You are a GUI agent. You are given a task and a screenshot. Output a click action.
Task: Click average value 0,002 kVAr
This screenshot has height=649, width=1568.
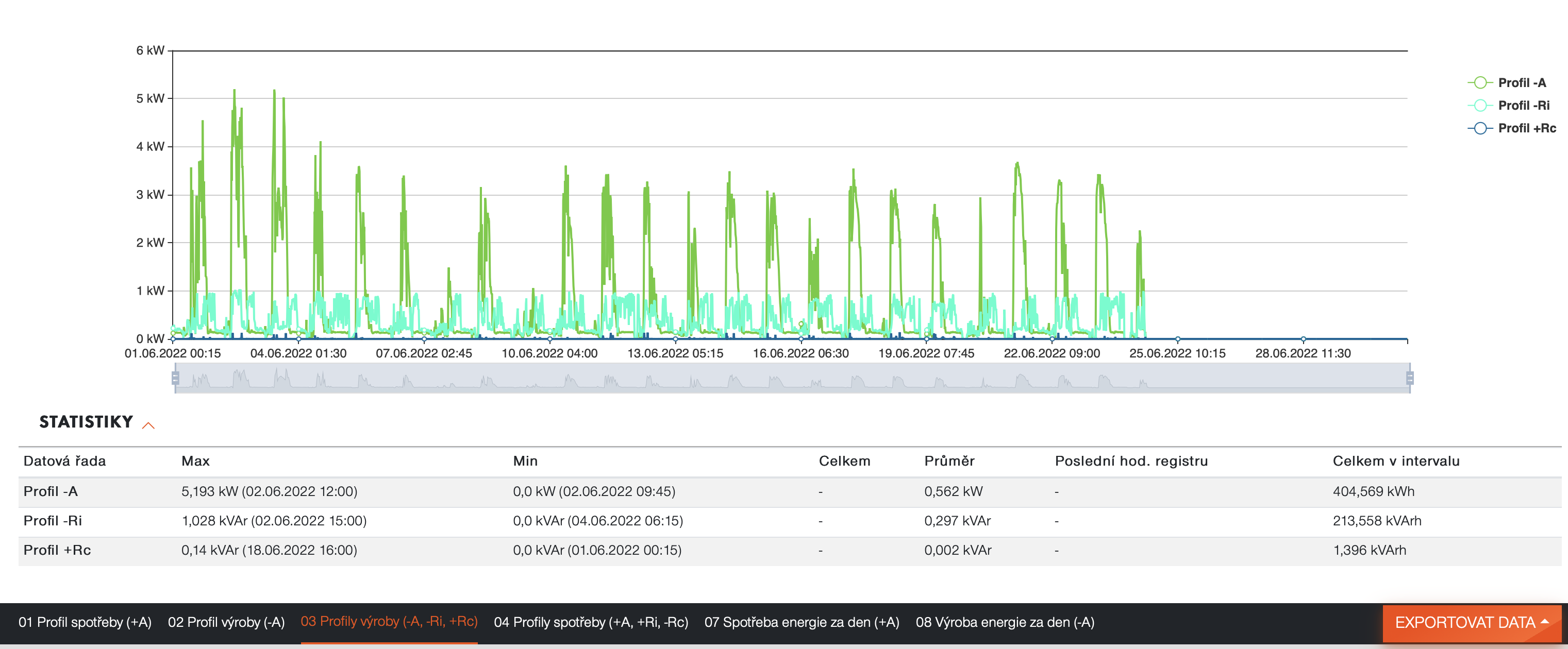pos(958,550)
